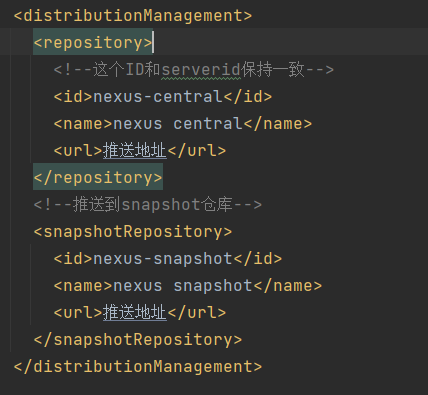The width and height of the screenshot is (428, 395).
Task: Click the closing snapshotRepository tag
Action: coord(138,340)
